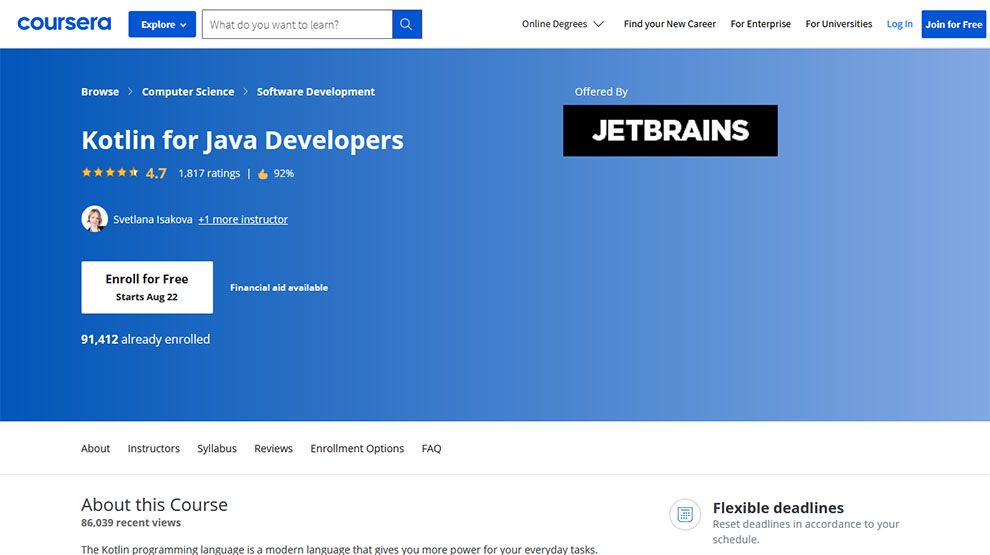The height and width of the screenshot is (555, 990).
Task: Click the '91,412 already enrolled' text
Action: [145, 339]
